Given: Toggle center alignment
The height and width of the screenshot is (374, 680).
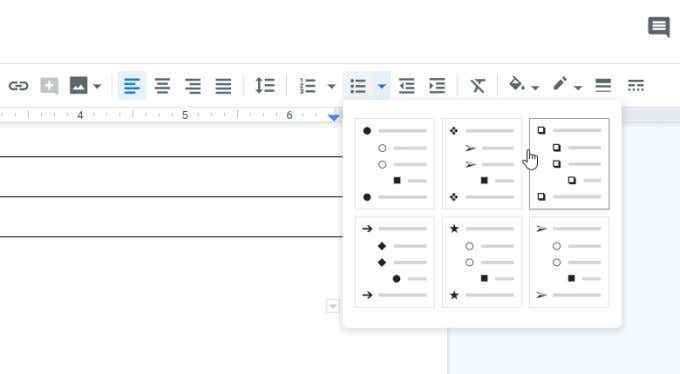Looking at the screenshot, I should [162, 85].
